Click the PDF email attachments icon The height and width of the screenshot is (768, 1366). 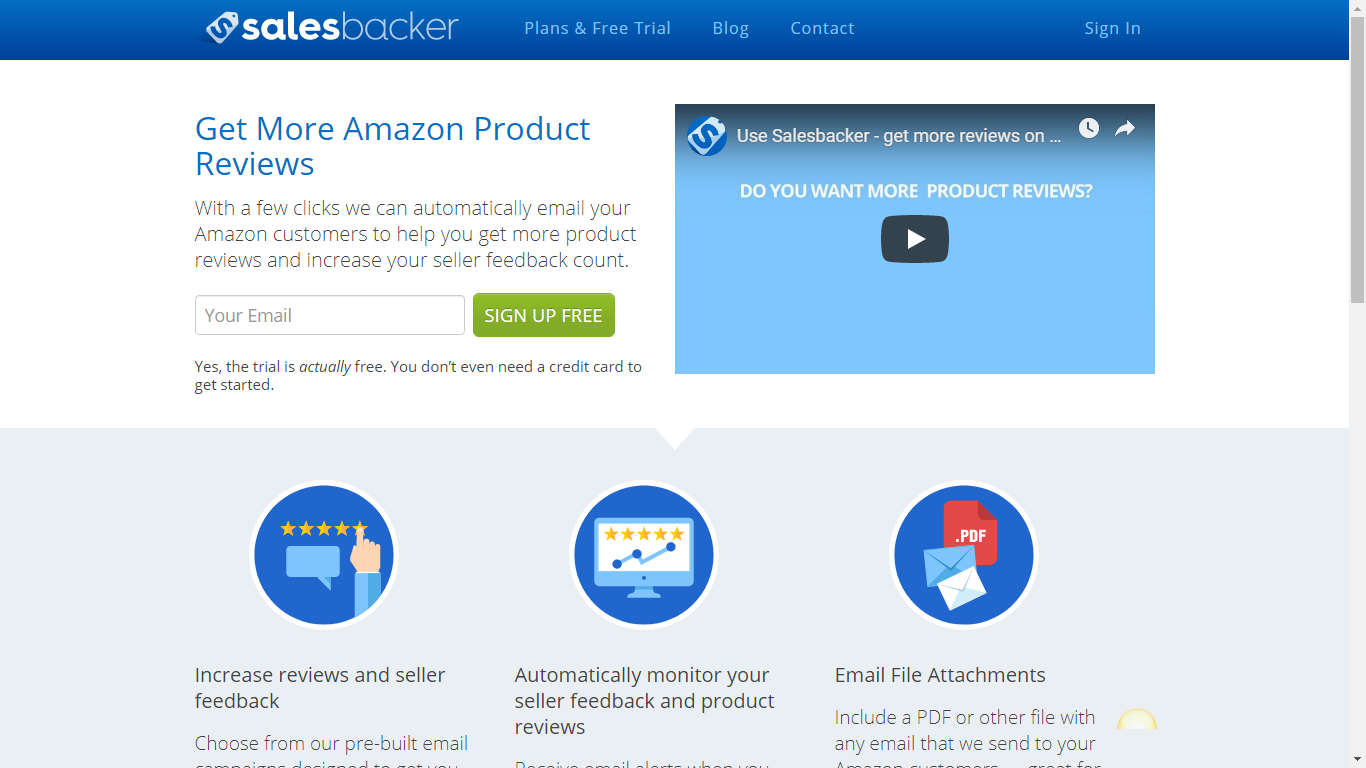(964, 555)
